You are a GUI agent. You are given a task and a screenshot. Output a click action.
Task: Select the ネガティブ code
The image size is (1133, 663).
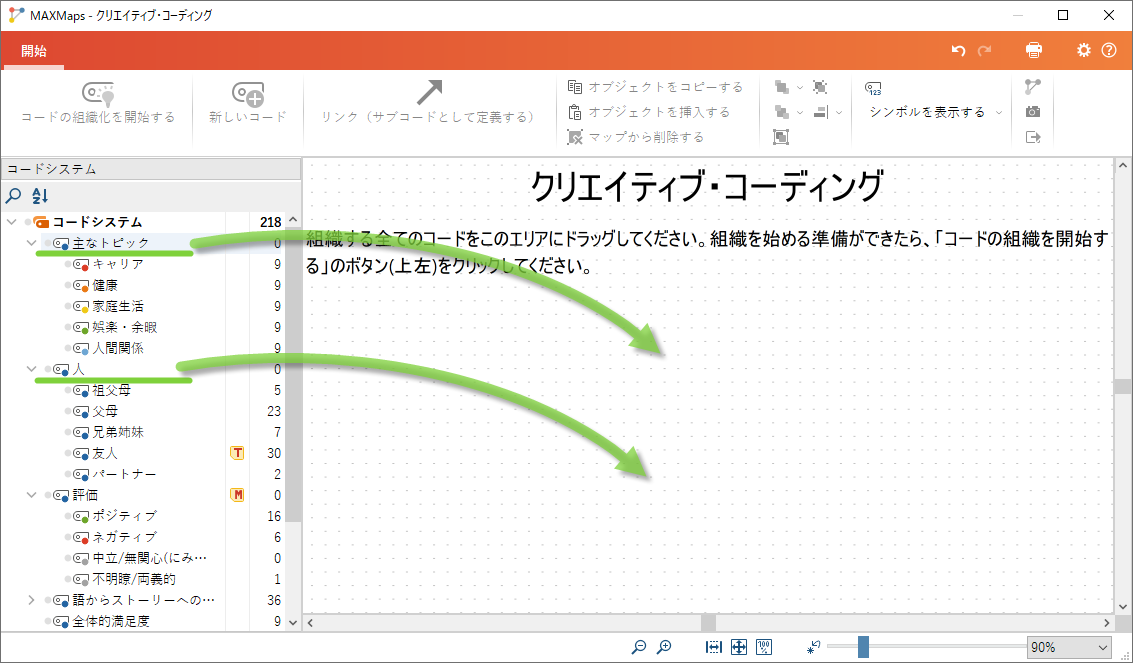[x=125, y=537]
